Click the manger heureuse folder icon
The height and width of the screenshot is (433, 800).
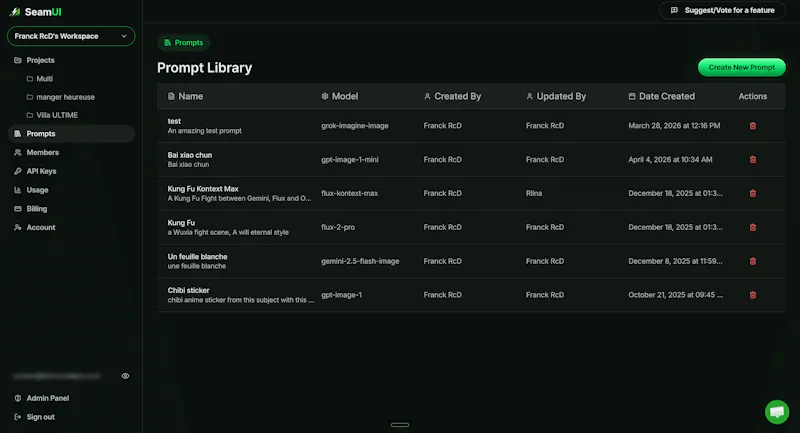tap(30, 97)
